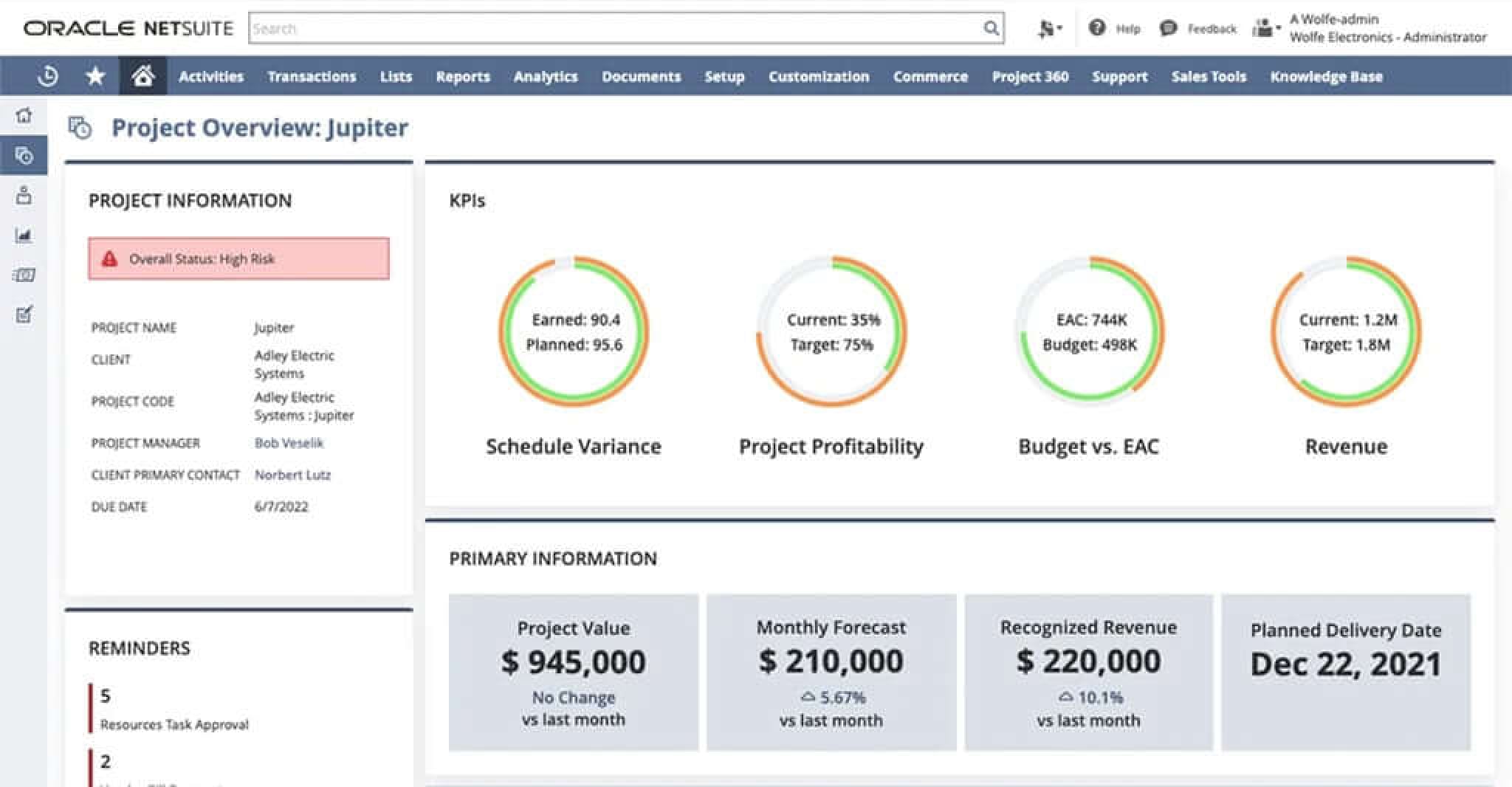
Task: Click the Revenue donut chart
Action: [x=1346, y=331]
